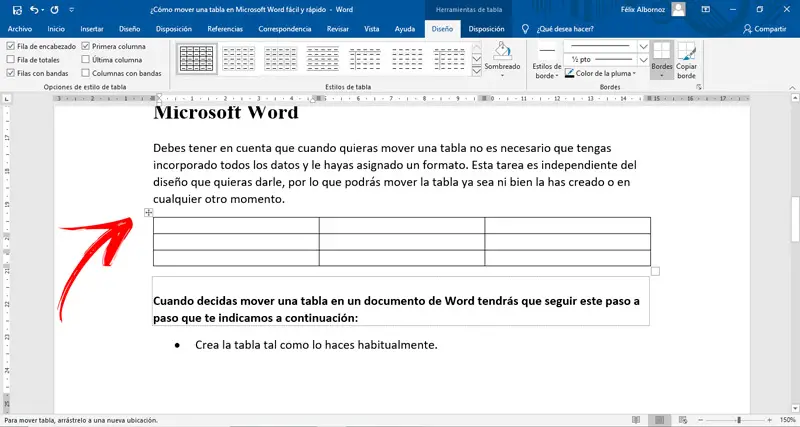The width and height of the screenshot is (800, 427).
Task: Click the vertical scrollbar up arrow
Action: (x=795, y=98)
